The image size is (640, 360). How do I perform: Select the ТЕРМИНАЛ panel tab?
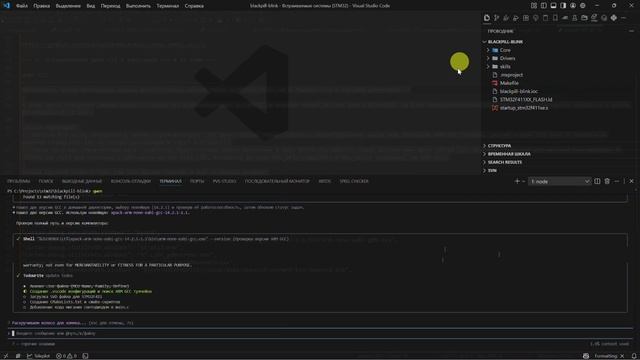(x=170, y=181)
